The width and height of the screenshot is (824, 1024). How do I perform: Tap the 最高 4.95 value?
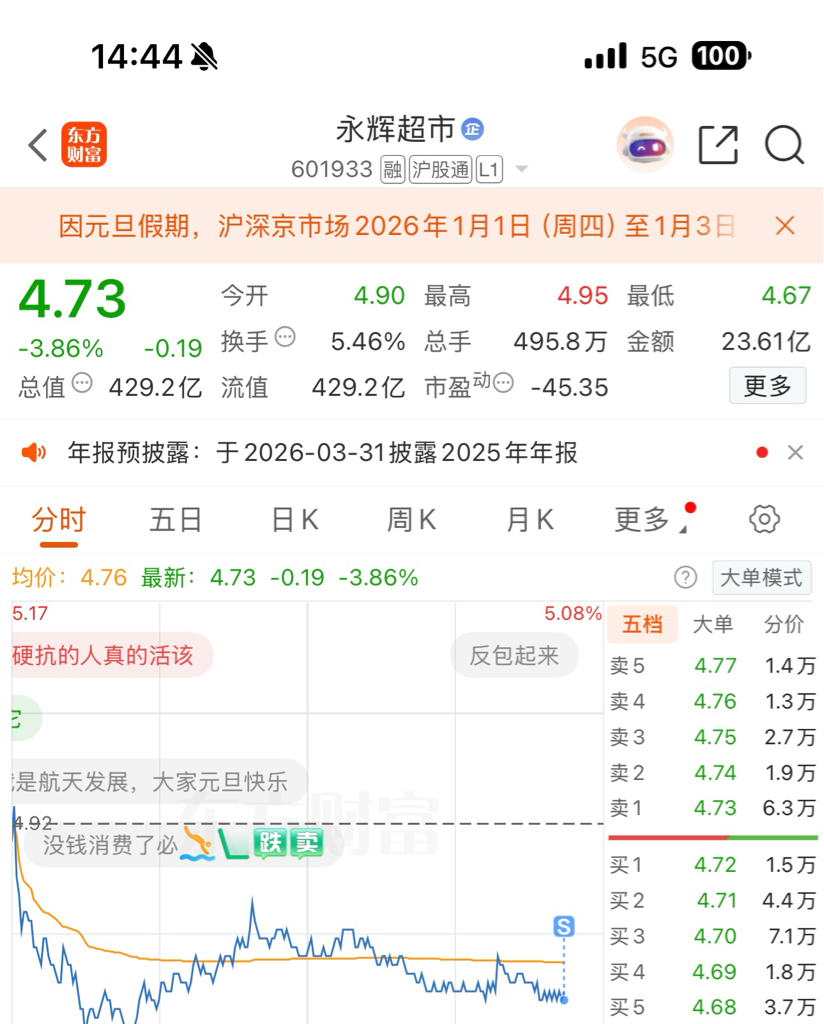tap(582, 296)
